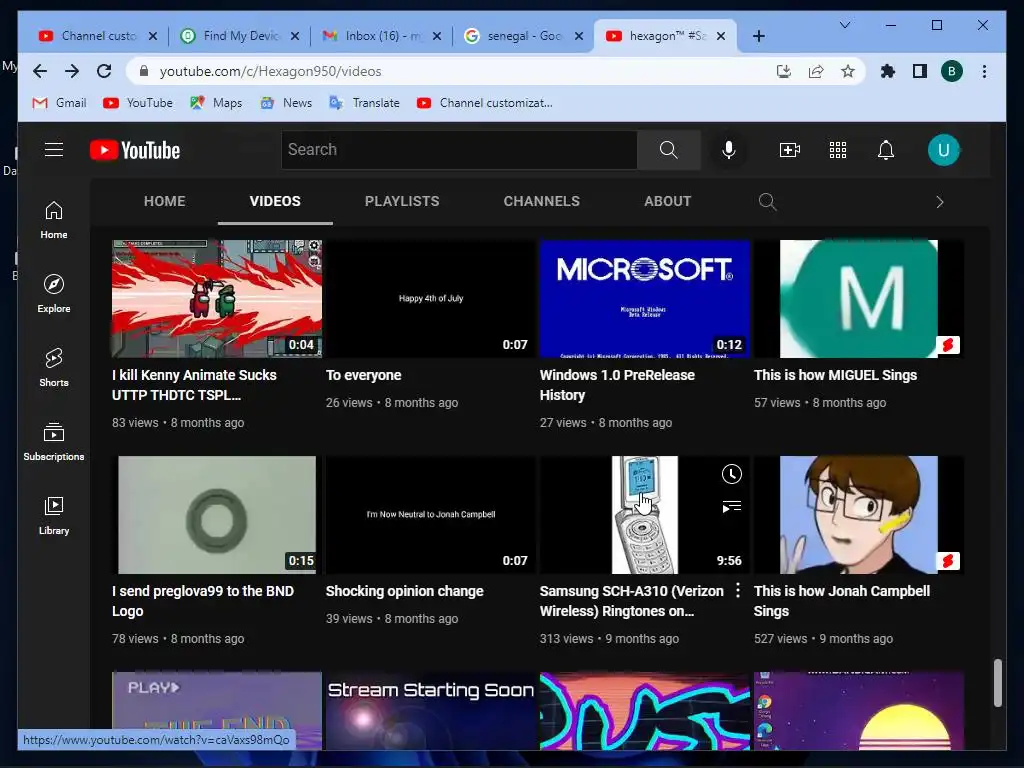Click install app icon in address bar
The height and width of the screenshot is (768, 1024).
[784, 71]
